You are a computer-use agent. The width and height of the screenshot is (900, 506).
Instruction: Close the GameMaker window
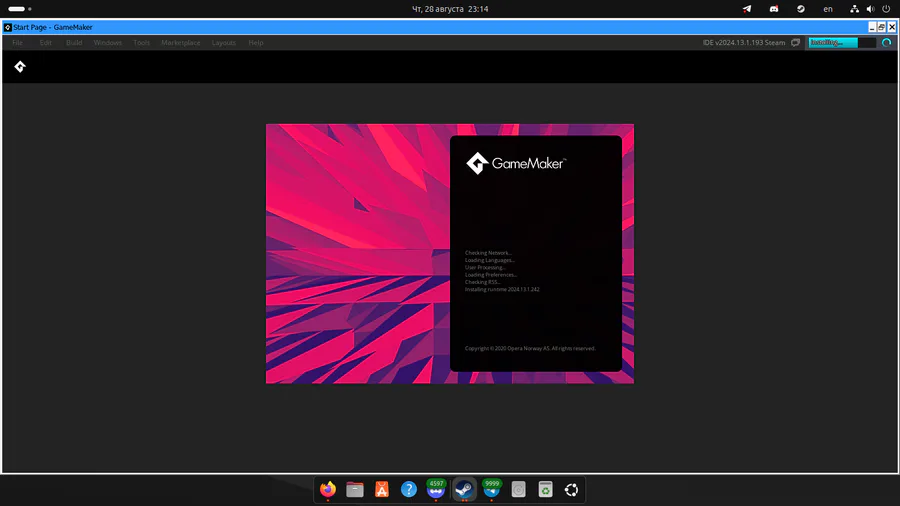pyautogui.click(x=892, y=27)
